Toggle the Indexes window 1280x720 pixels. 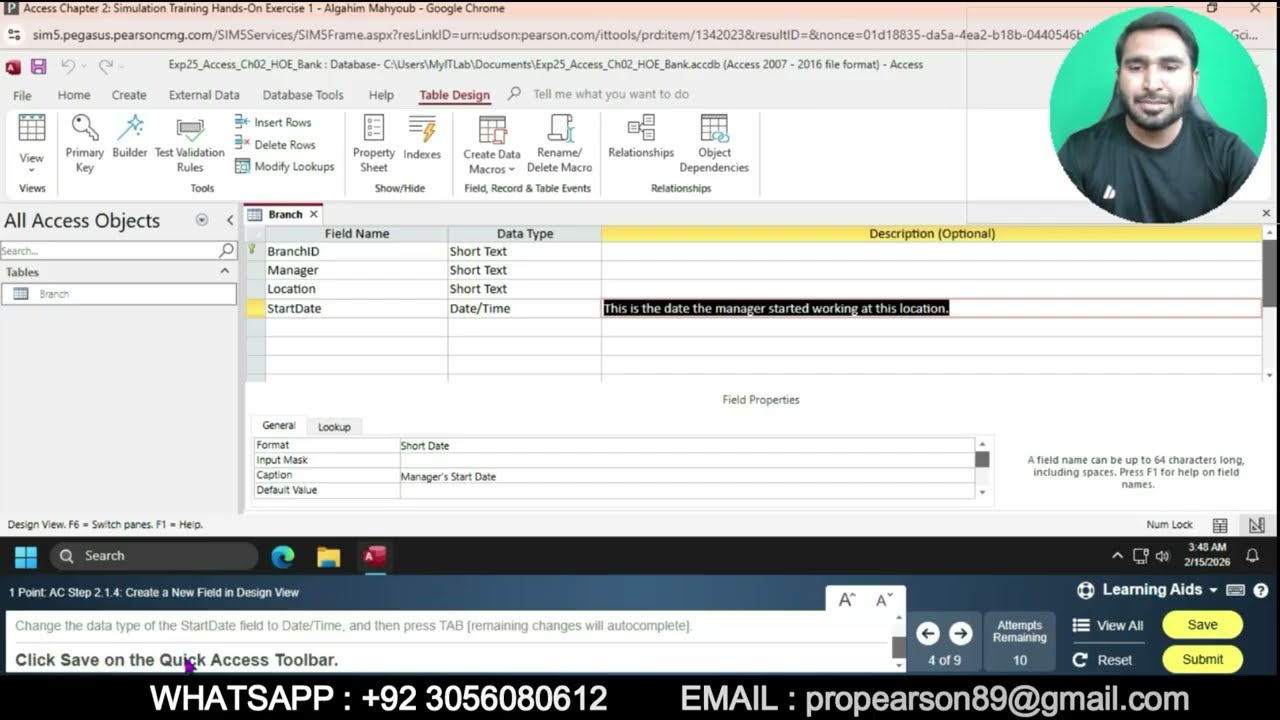[422, 137]
